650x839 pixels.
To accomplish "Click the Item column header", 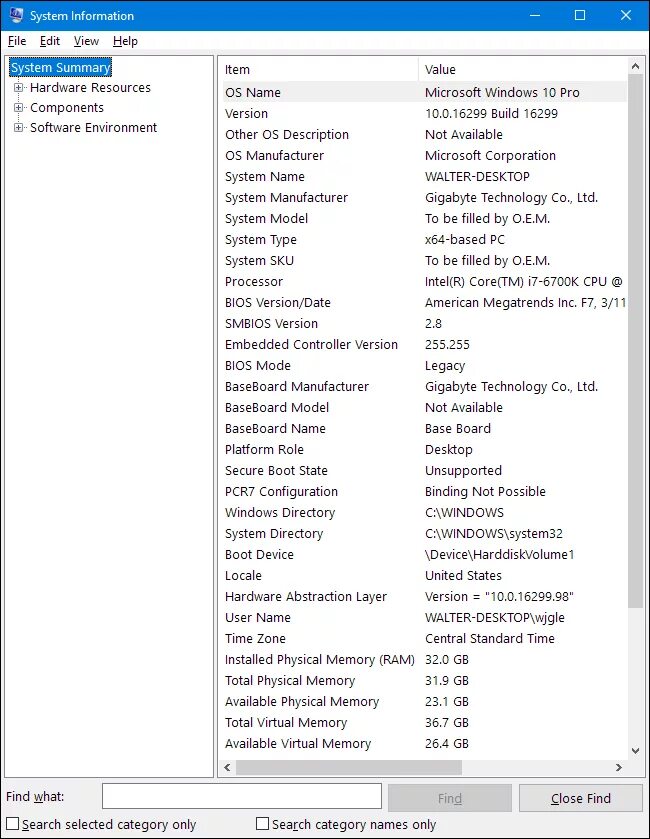I will coord(320,70).
